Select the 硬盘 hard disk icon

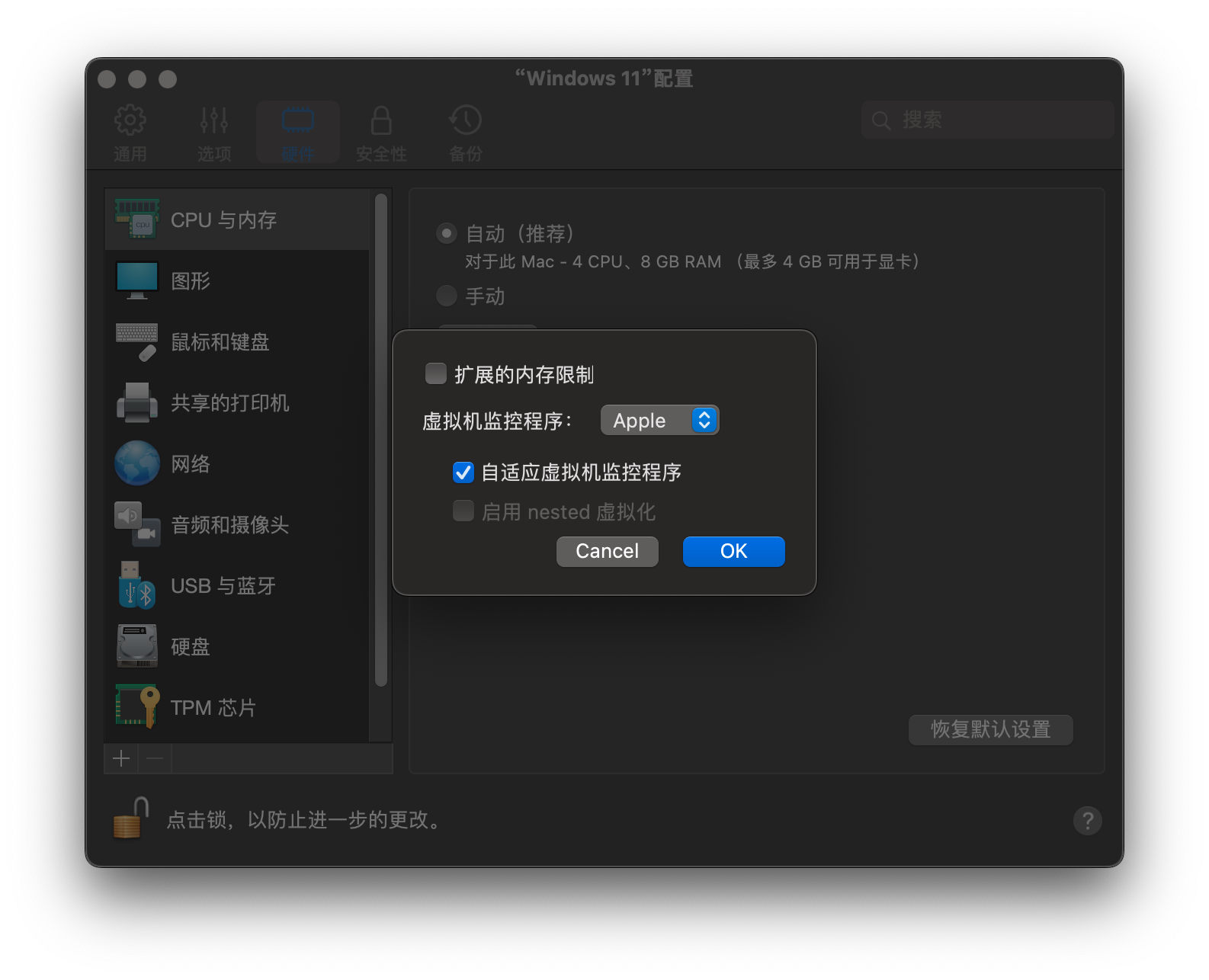(x=137, y=646)
